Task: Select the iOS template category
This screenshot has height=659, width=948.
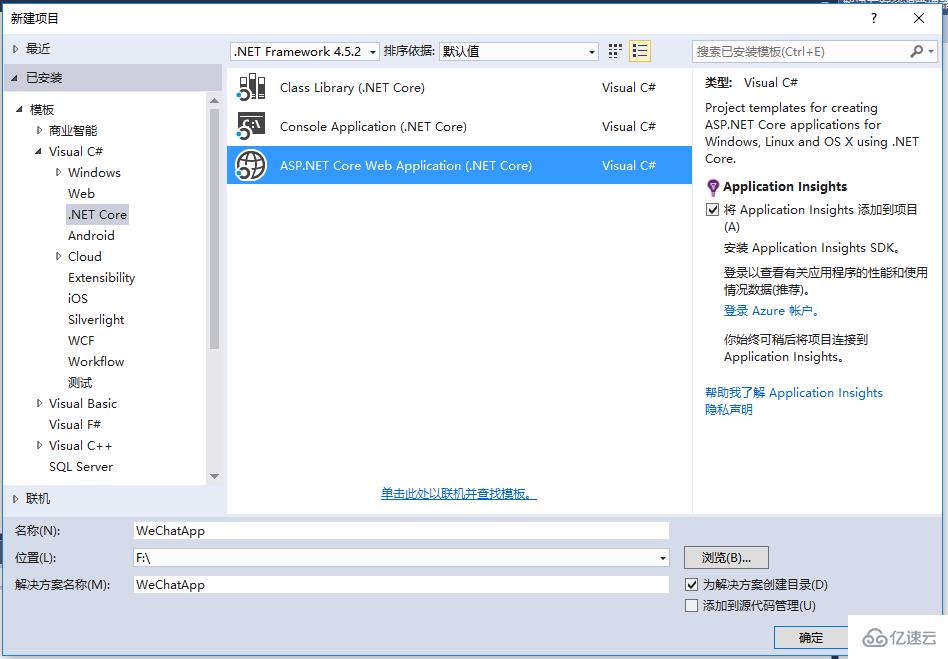Action: [78, 299]
